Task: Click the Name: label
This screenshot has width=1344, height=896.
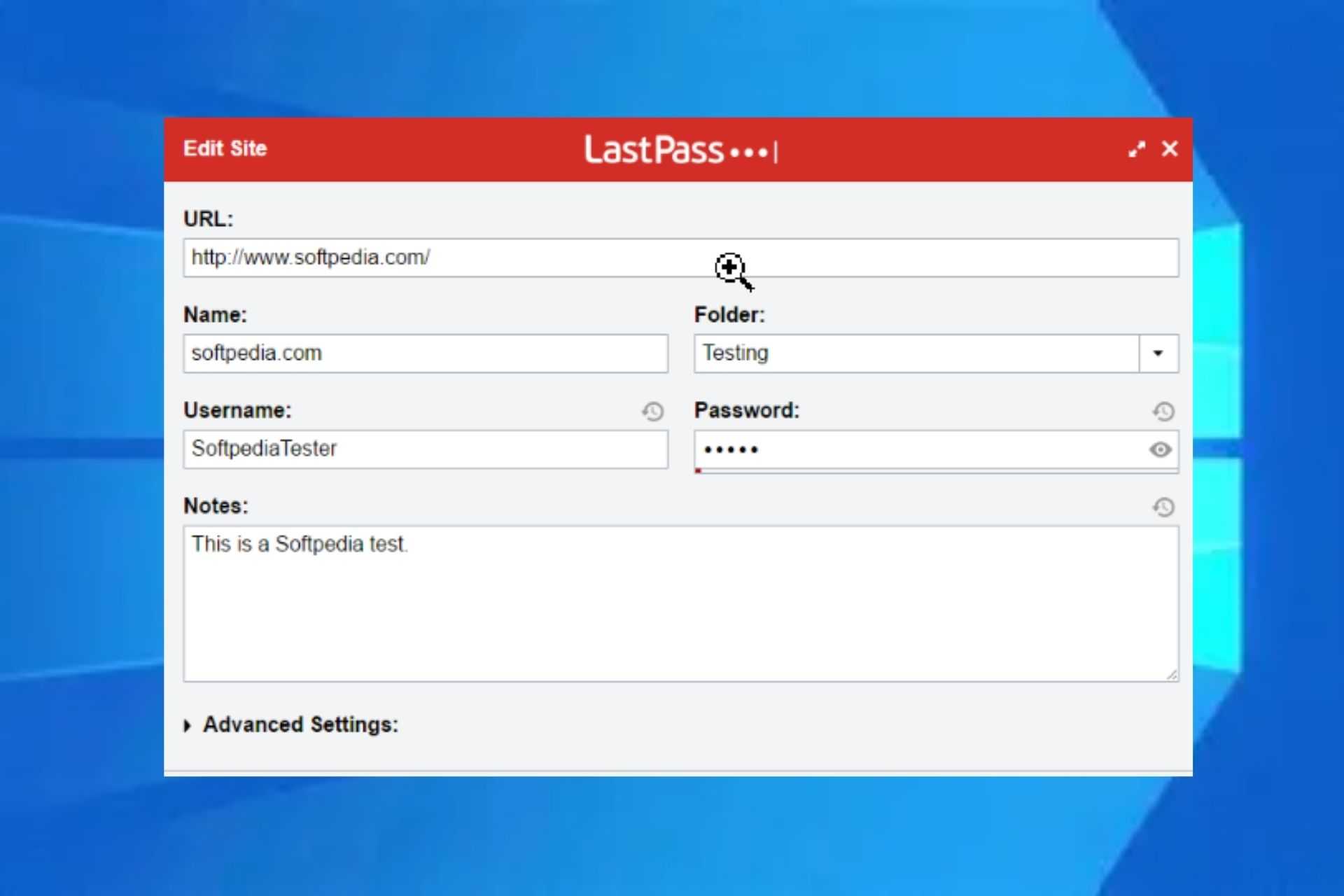Action: [x=215, y=315]
